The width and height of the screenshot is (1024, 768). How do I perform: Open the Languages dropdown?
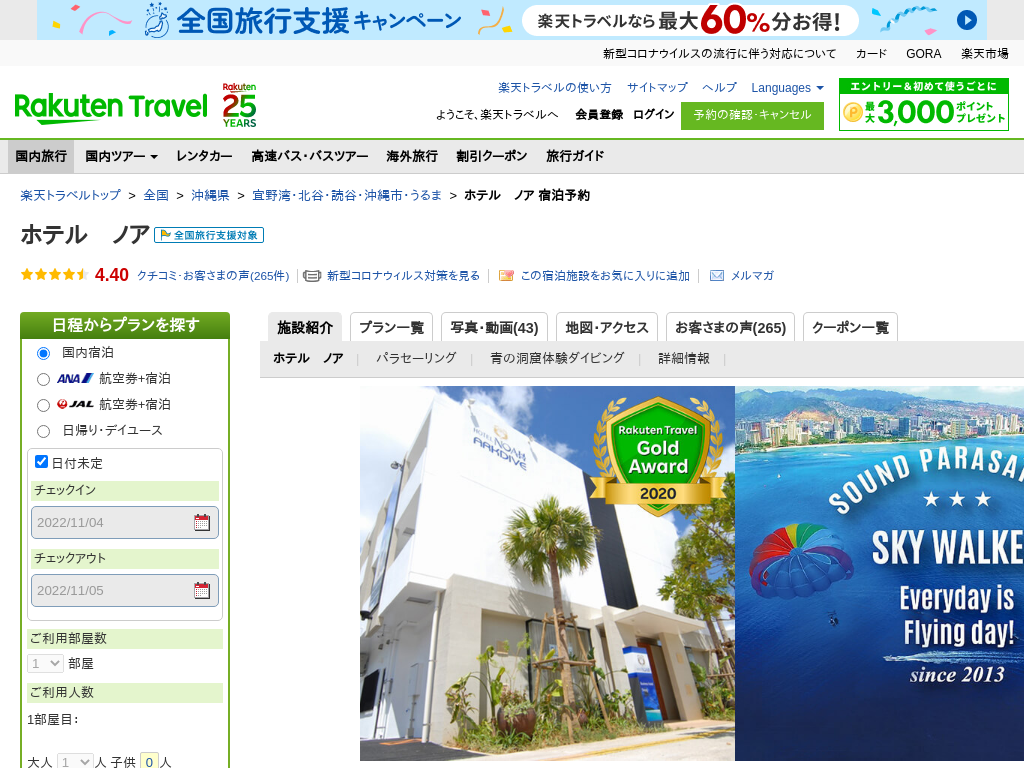tap(787, 88)
